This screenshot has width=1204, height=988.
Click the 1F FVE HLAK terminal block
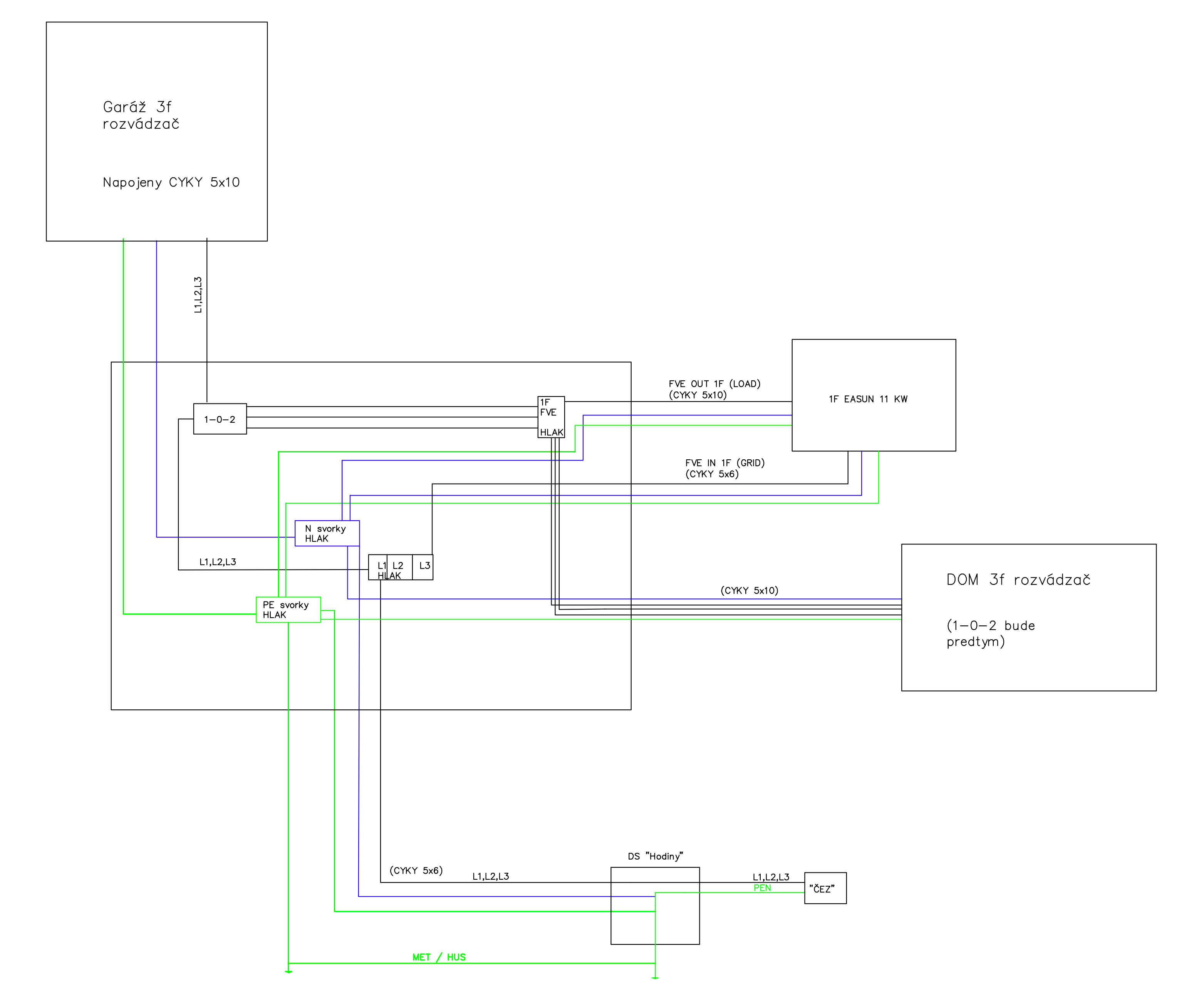(x=550, y=417)
